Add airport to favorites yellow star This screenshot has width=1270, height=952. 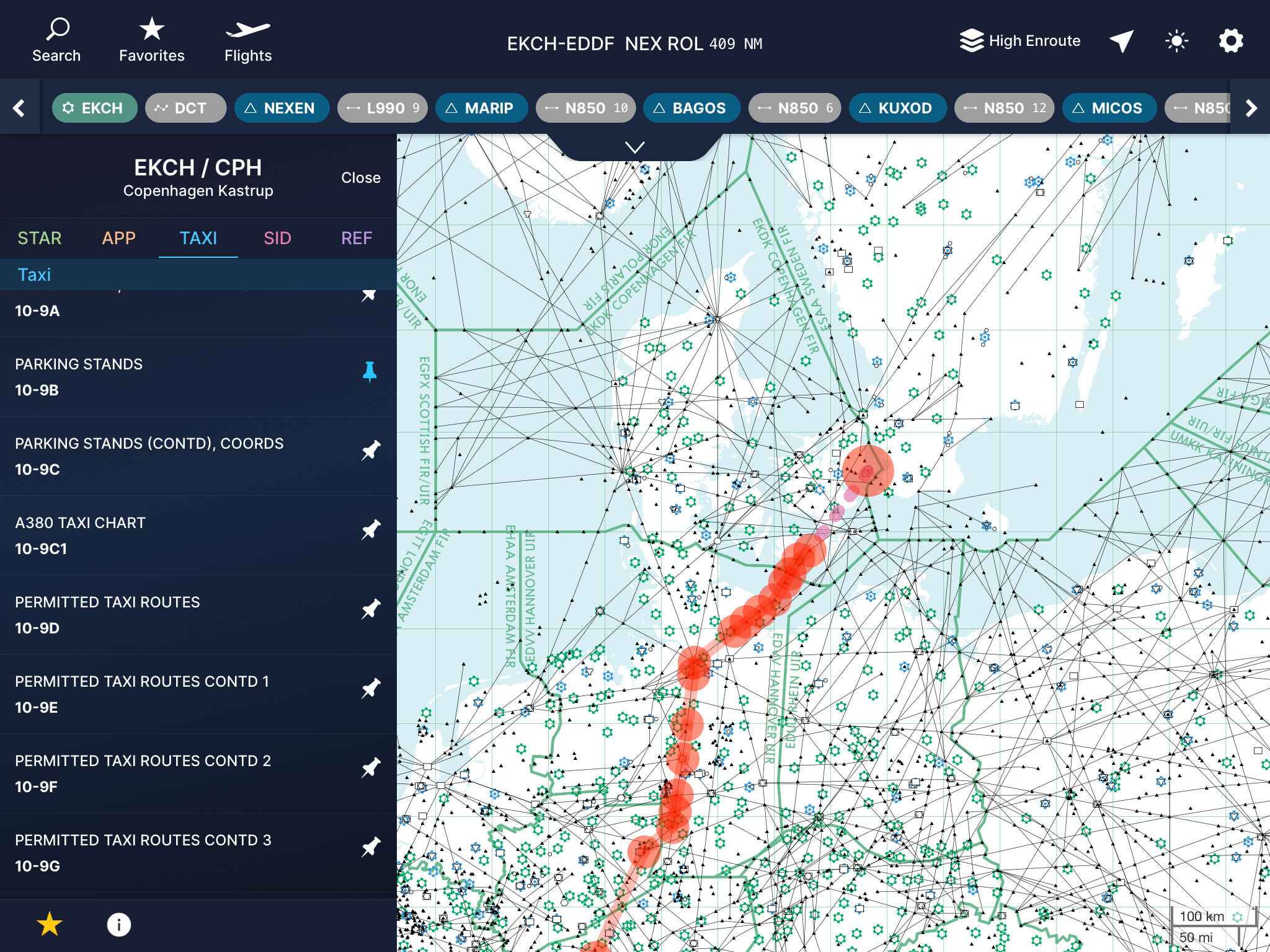50,924
